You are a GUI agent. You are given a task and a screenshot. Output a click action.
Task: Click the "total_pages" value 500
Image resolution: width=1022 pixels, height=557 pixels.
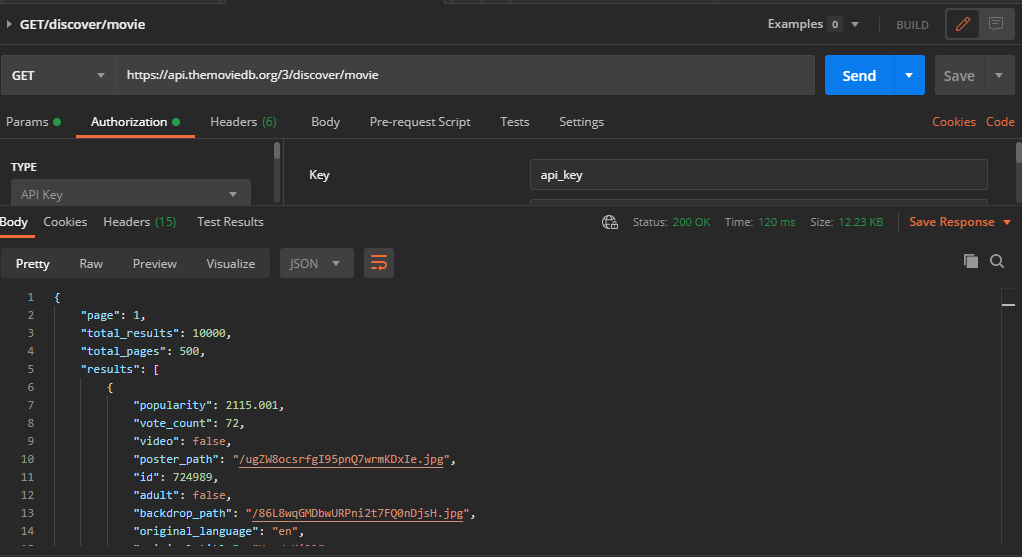(x=189, y=351)
